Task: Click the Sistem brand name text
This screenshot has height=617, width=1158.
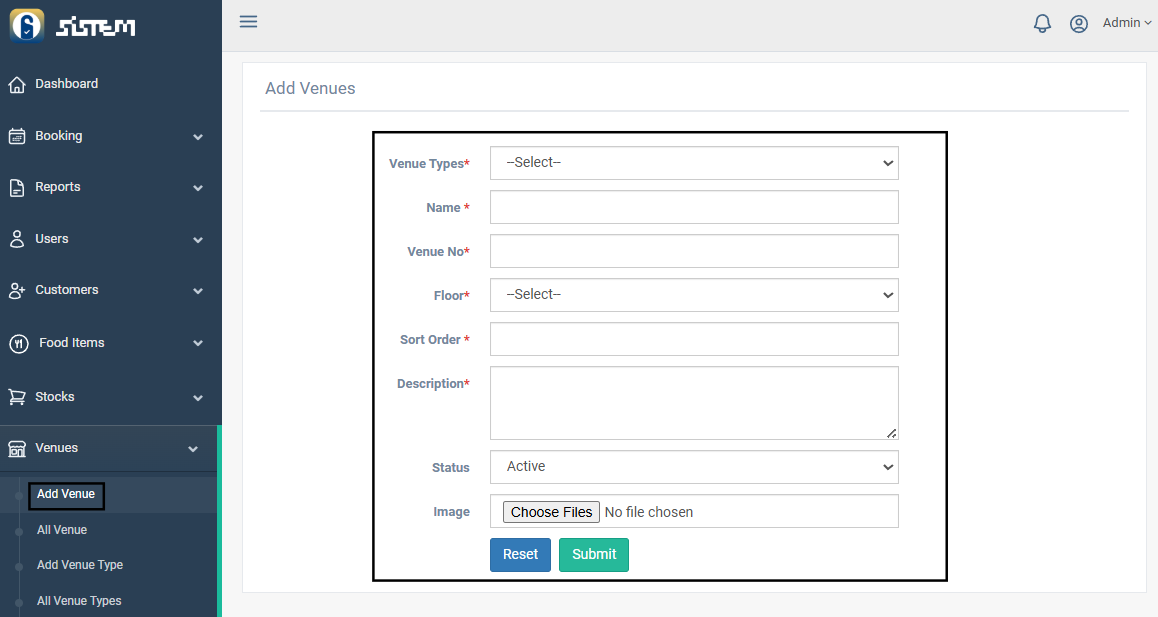Action: tap(96, 27)
